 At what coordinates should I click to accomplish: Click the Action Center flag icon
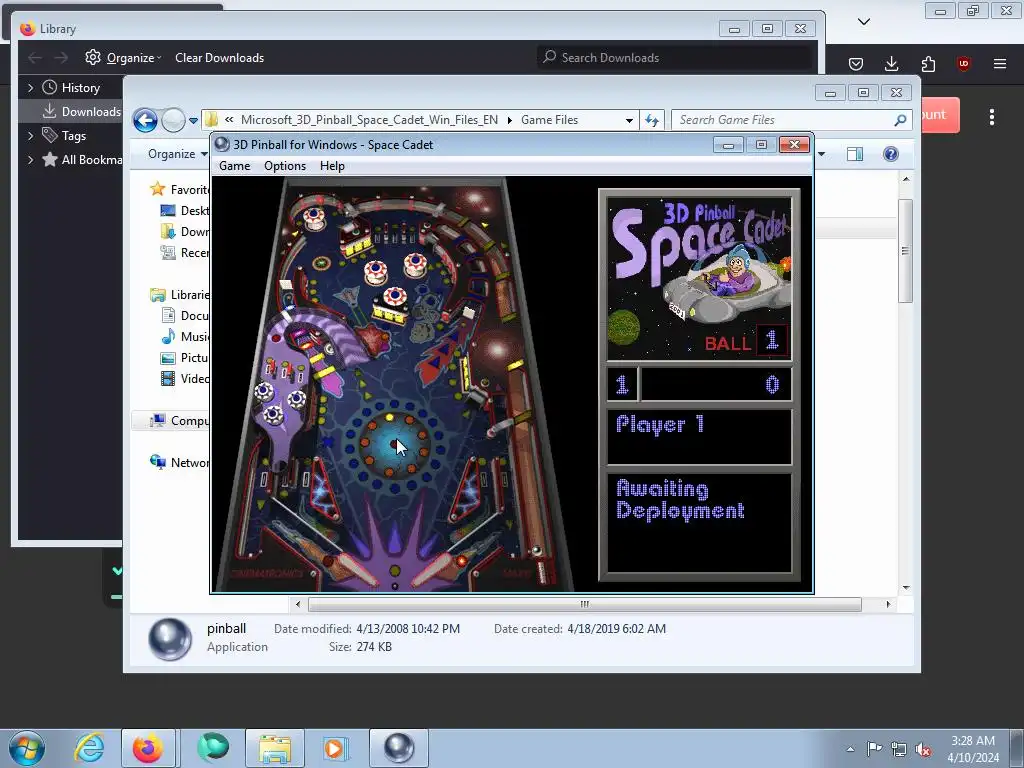pyautogui.click(x=874, y=749)
